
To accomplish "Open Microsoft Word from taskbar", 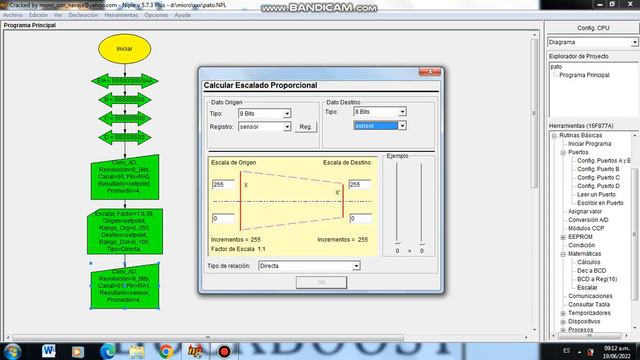I will (x=49, y=351).
